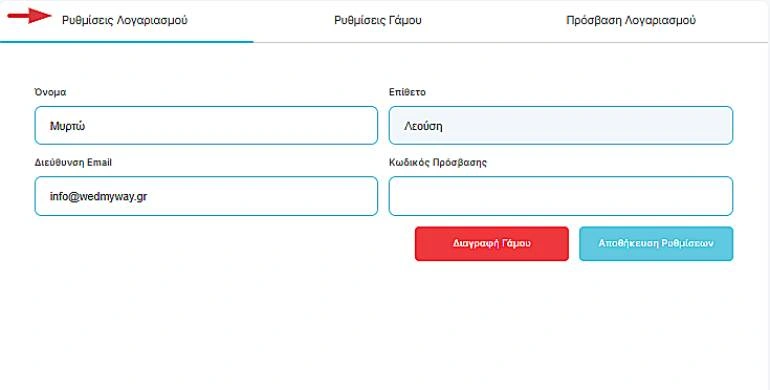This screenshot has height=390, width=770.
Task: Click the empty white area below the buttons
Action: click(385, 324)
